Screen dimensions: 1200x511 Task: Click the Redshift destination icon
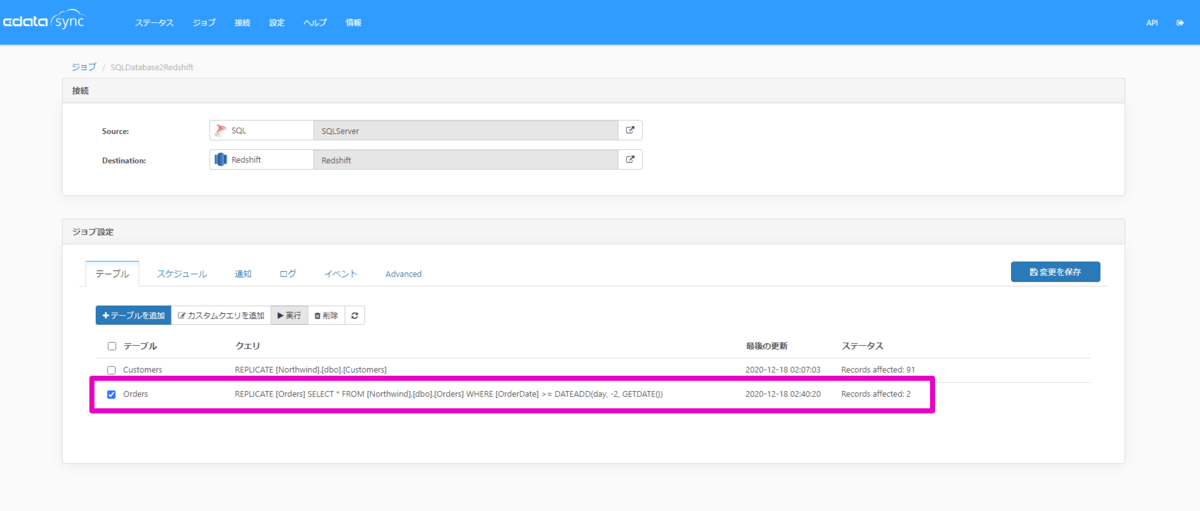coord(220,159)
